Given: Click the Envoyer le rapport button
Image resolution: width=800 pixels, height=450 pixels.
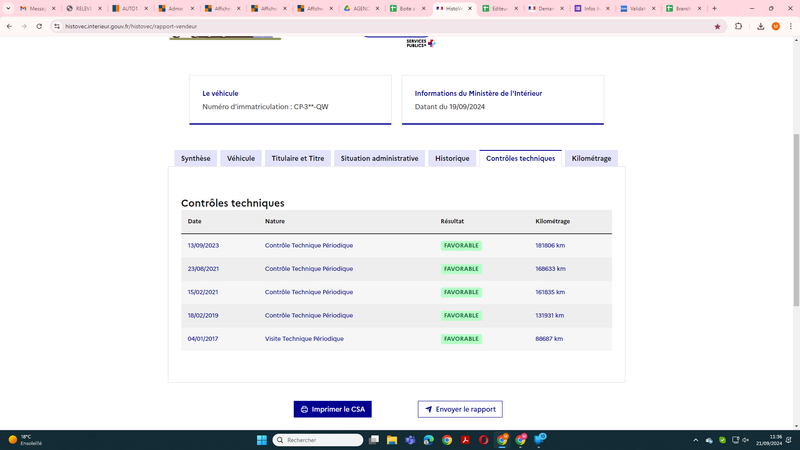Looking at the screenshot, I should (x=460, y=409).
